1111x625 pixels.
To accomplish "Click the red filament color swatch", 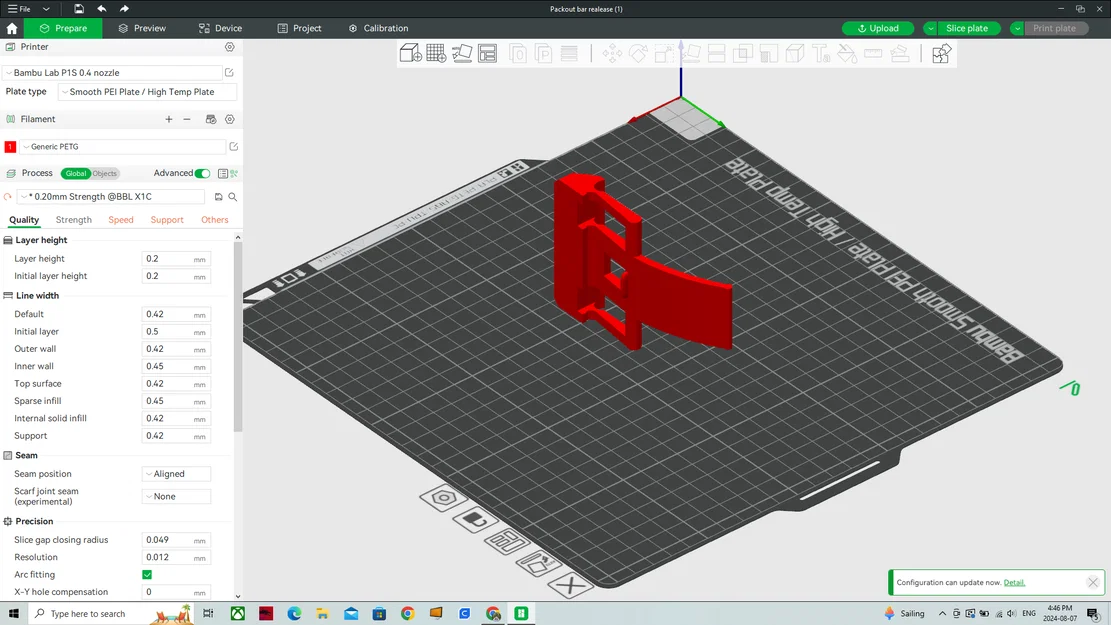I will (x=10, y=147).
